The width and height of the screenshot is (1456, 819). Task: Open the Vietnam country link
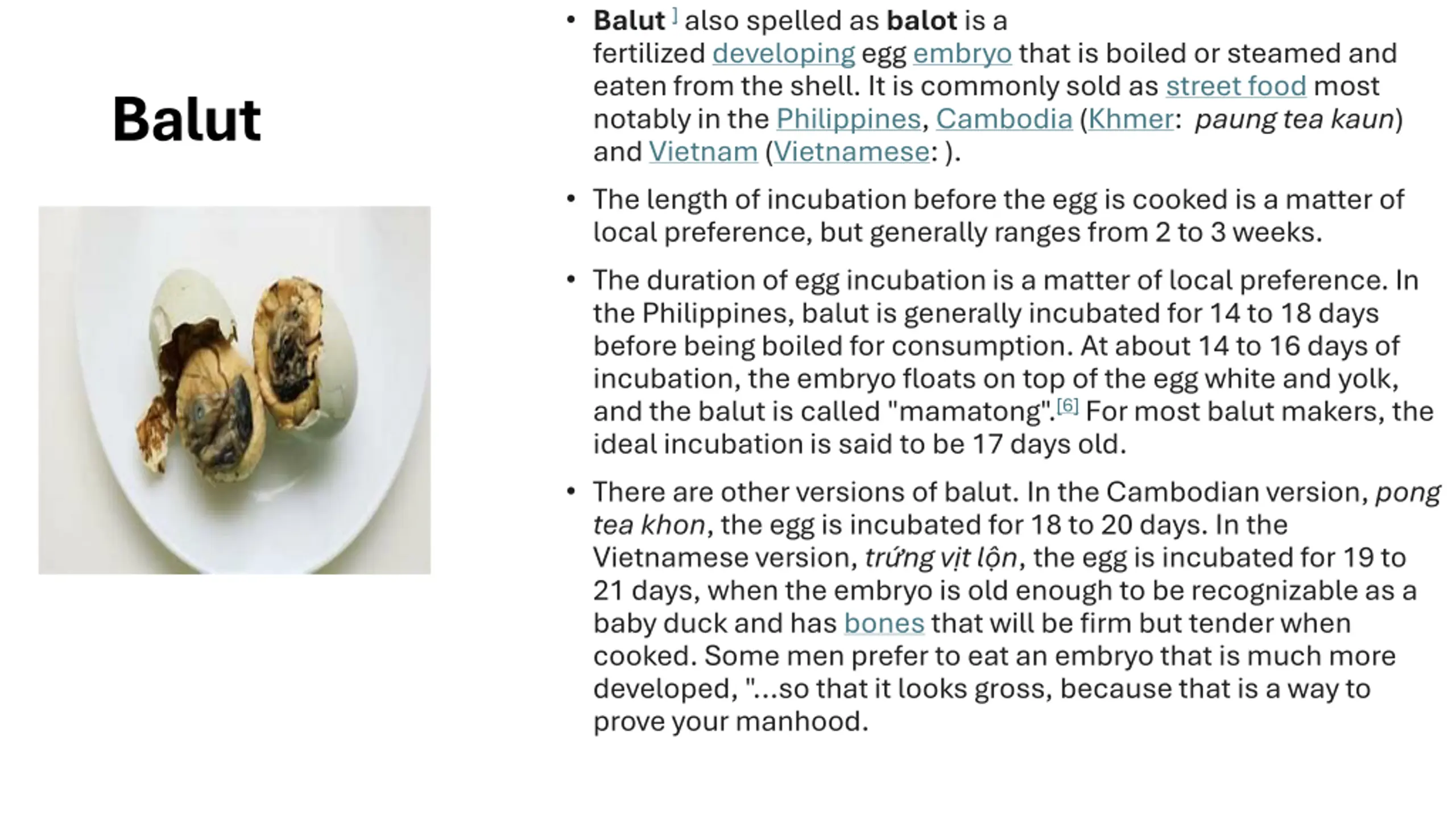tap(703, 152)
